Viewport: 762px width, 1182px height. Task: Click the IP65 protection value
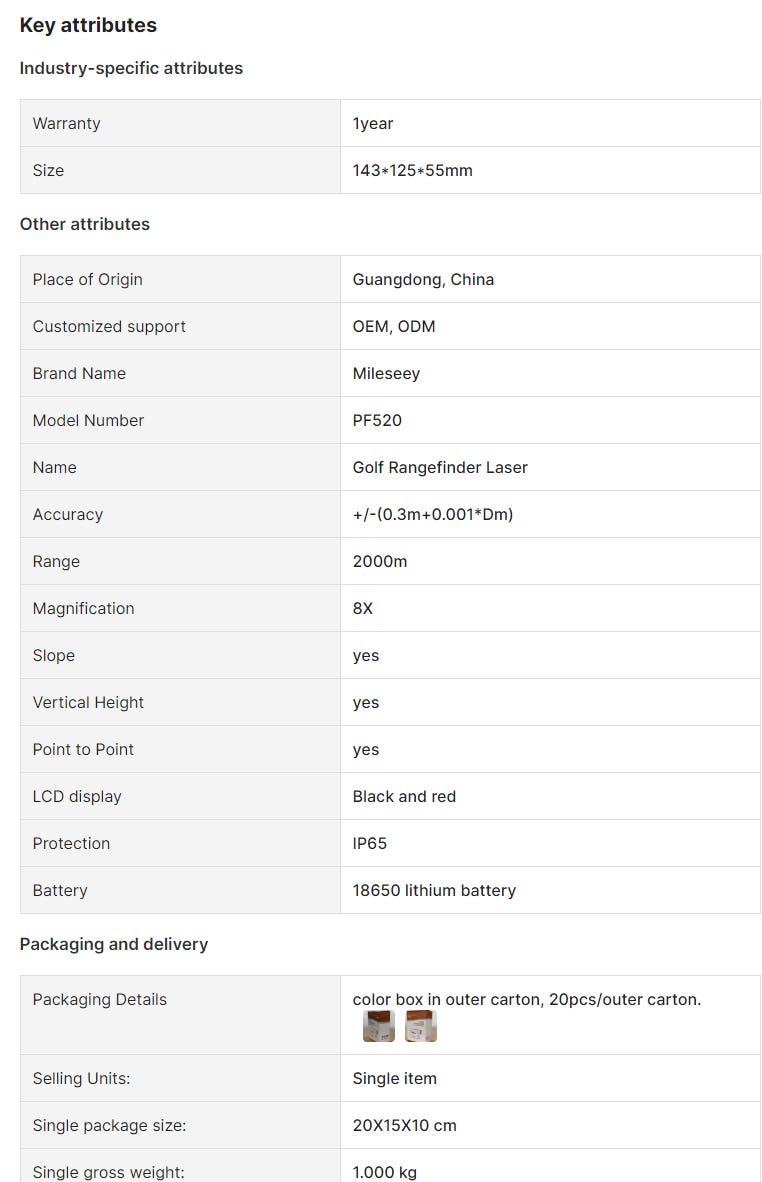click(x=370, y=843)
